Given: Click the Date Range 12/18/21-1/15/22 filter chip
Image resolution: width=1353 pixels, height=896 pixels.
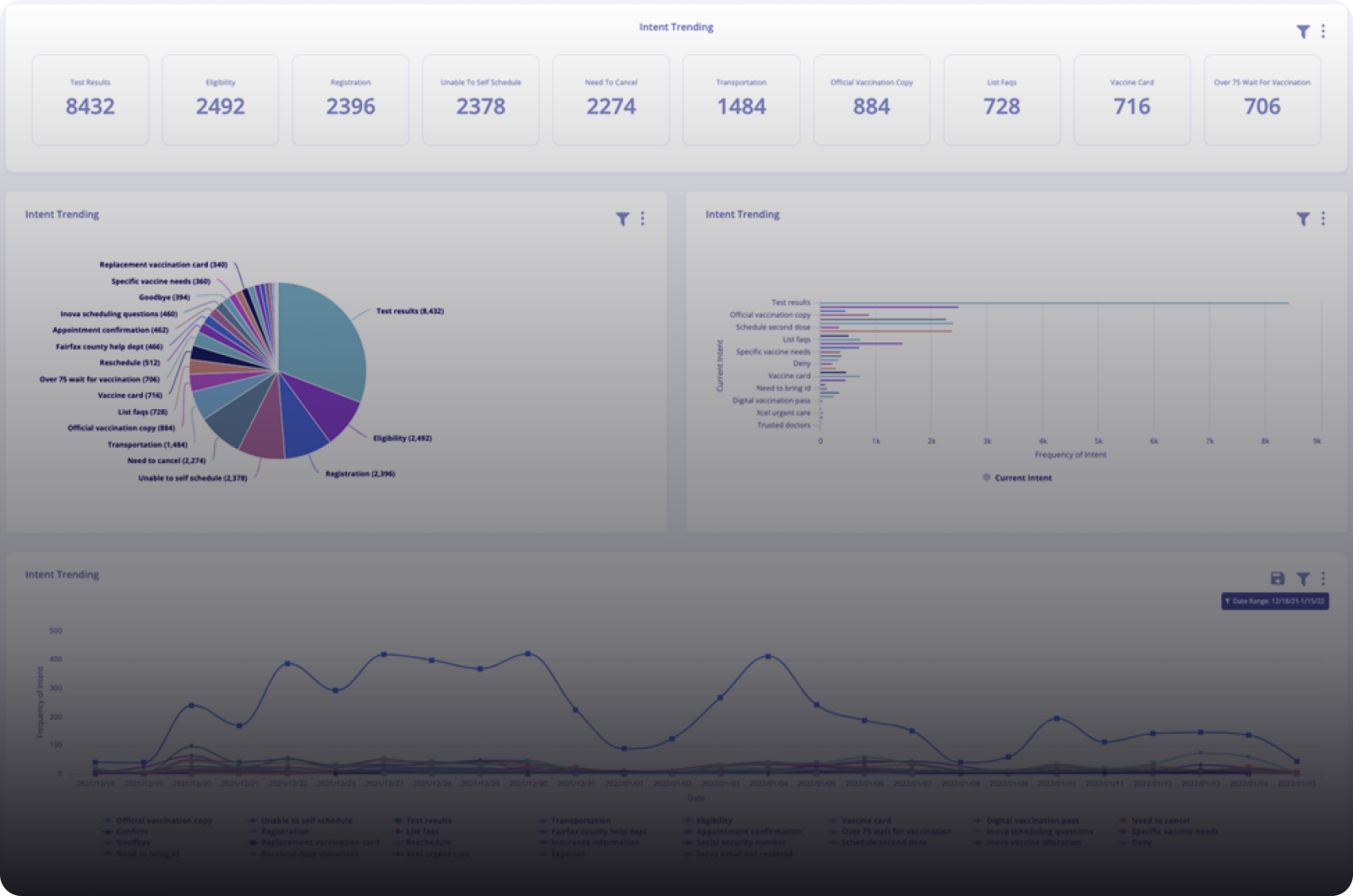Looking at the screenshot, I should click(1275, 601).
